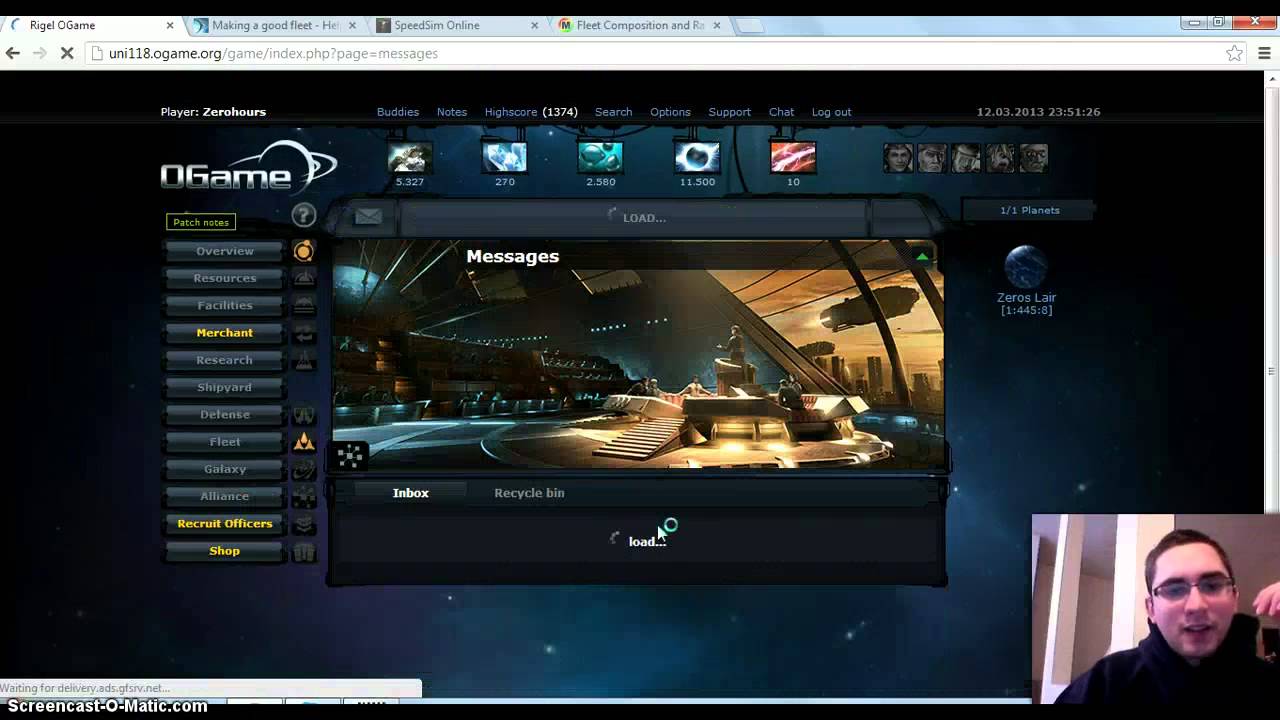Select the fifth officer portrait icon

1034,158
